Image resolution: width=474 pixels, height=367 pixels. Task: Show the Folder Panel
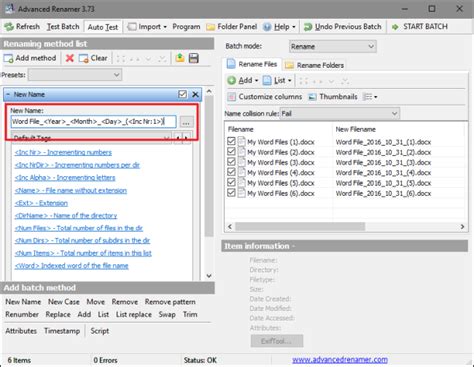232,27
